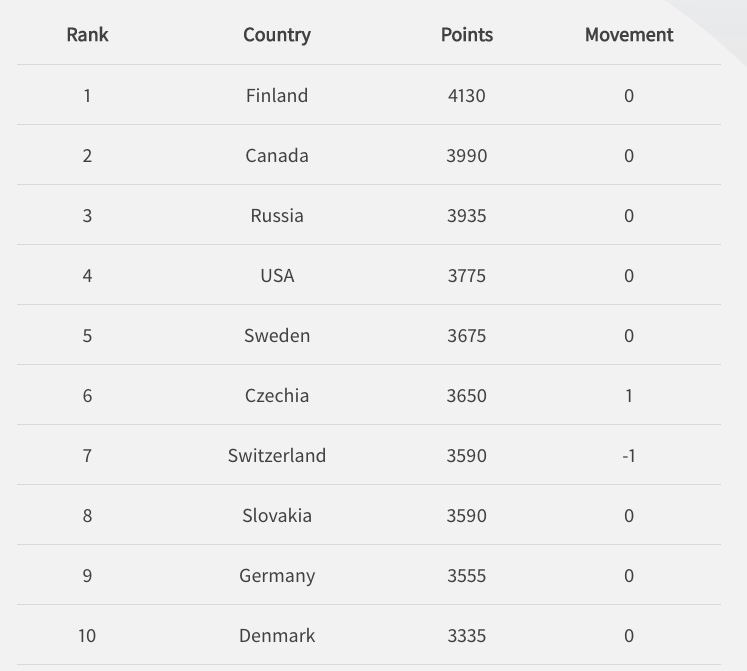
Task: Click the Movement column header
Action: point(628,35)
